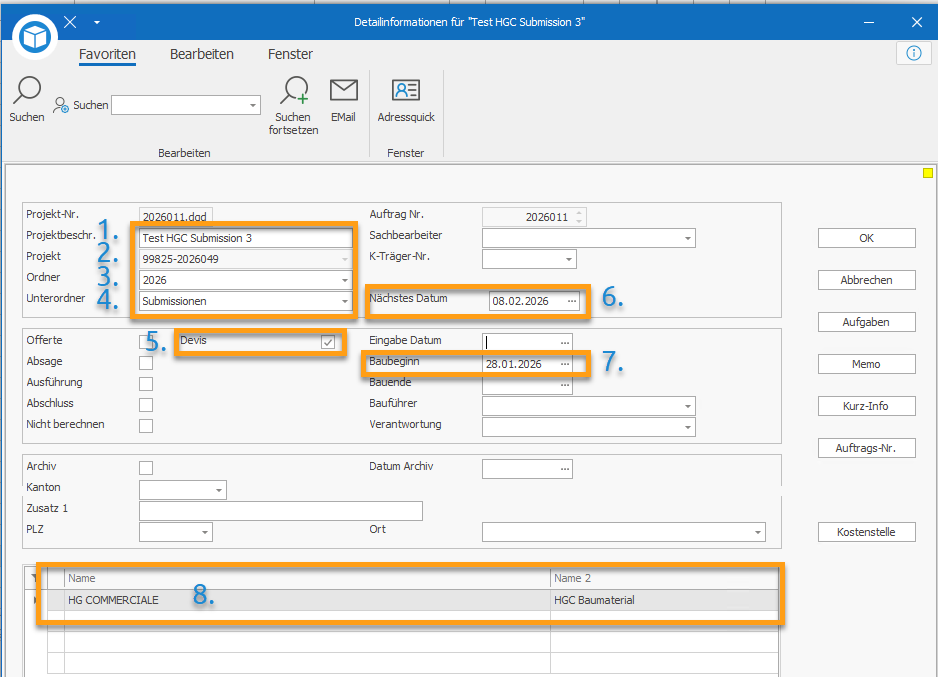Open date picker for Eingabe Datum

coord(565,343)
